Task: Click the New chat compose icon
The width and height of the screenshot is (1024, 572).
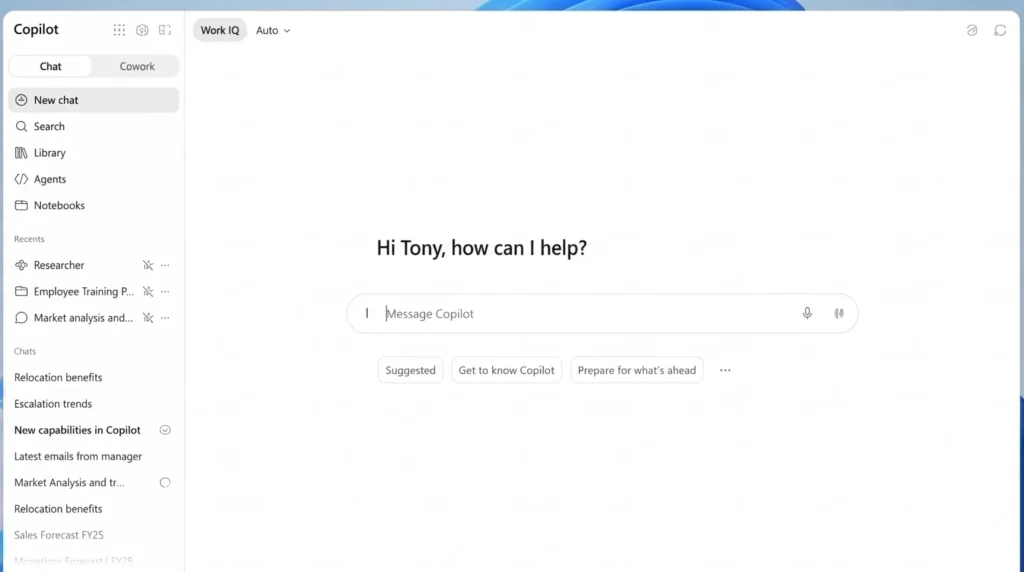Action: [21, 100]
